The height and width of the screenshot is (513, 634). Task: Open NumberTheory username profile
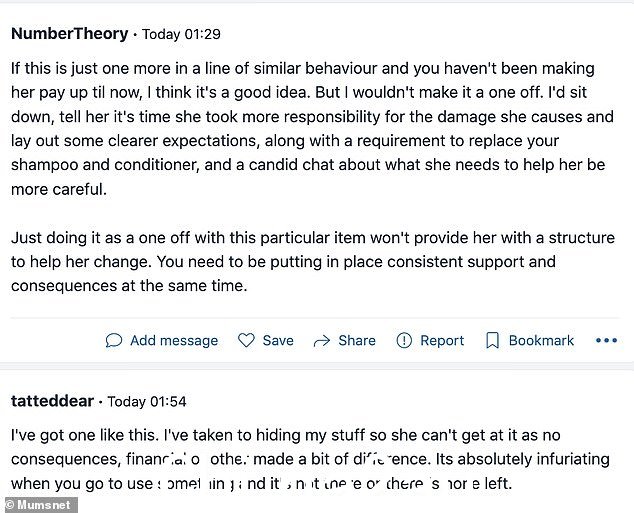70,34
